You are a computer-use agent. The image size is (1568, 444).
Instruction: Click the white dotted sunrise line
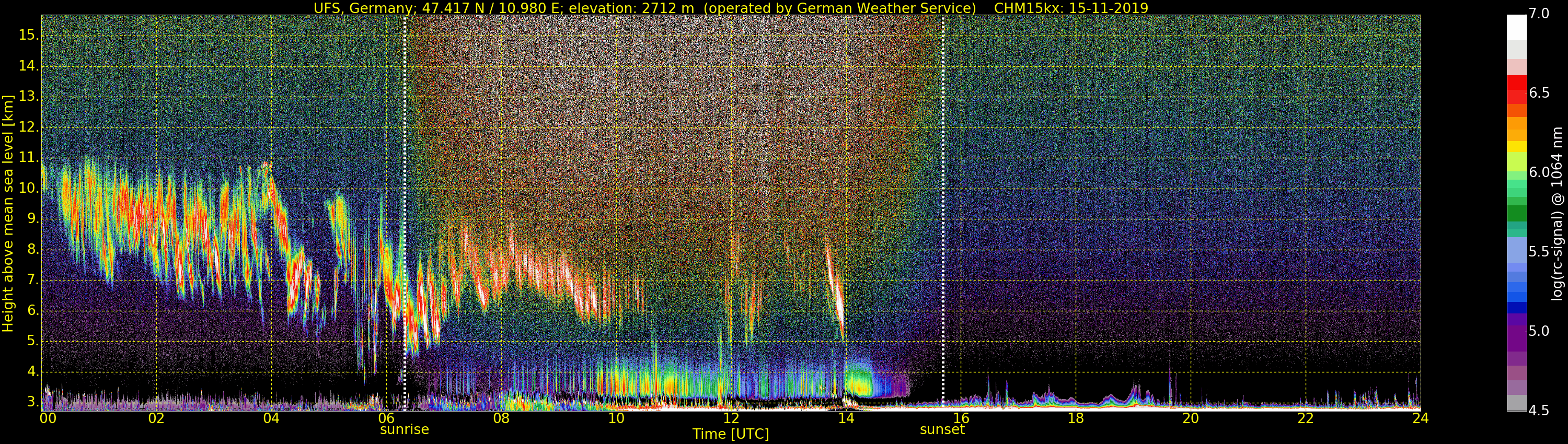[405, 213]
